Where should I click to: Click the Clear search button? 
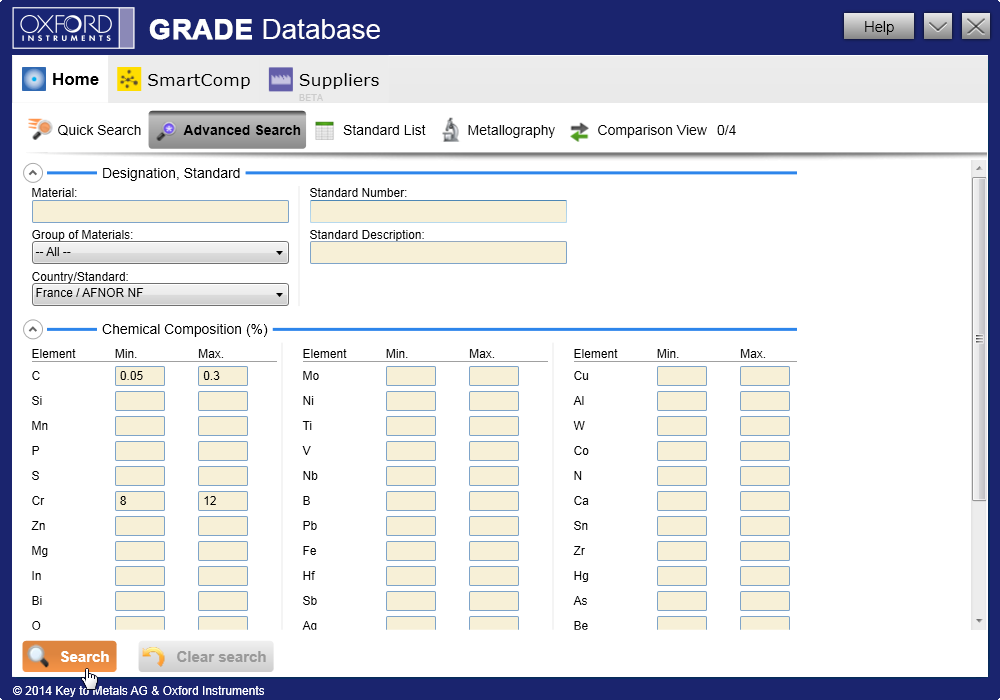(206, 656)
